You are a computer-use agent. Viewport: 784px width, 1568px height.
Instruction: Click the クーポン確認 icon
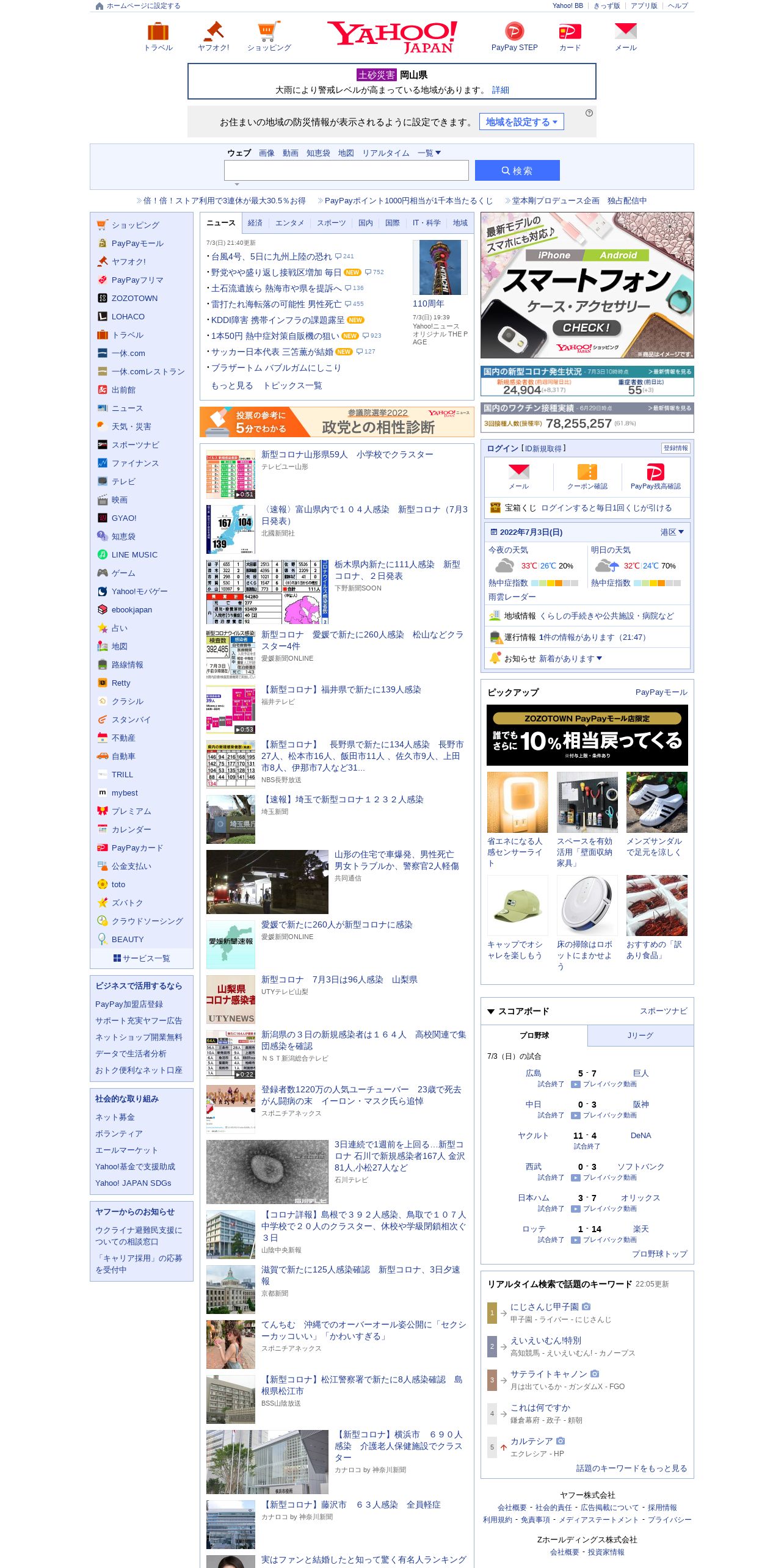(587, 471)
